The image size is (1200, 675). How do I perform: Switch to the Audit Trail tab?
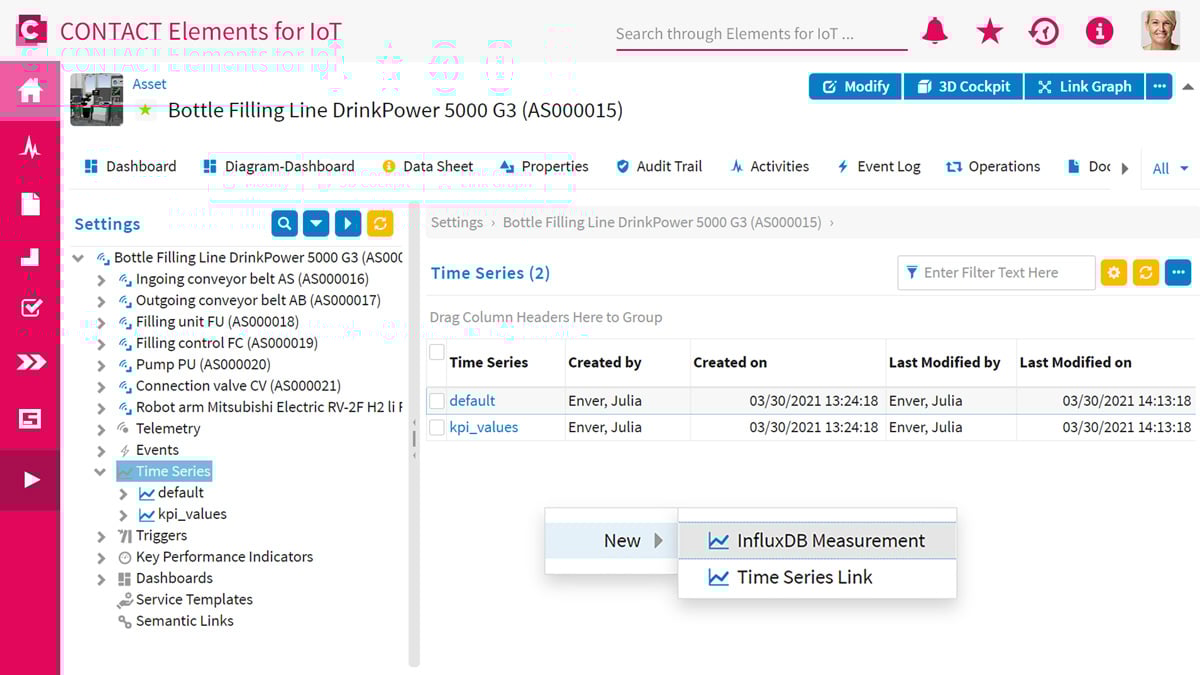669,166
